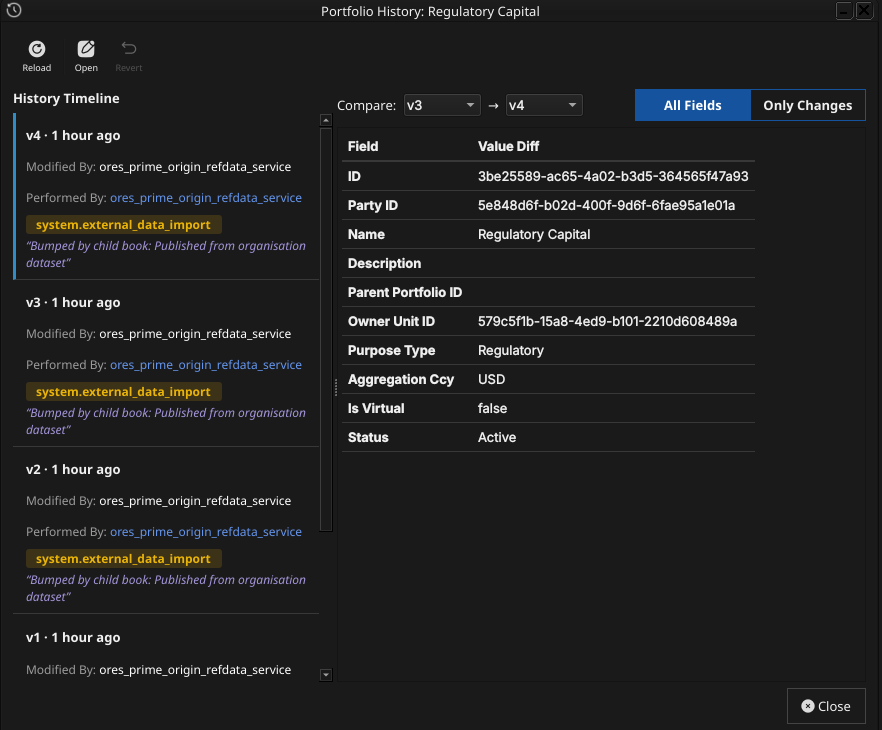
Task: Click the Reload toolbar icon
Action: (37, 56)
